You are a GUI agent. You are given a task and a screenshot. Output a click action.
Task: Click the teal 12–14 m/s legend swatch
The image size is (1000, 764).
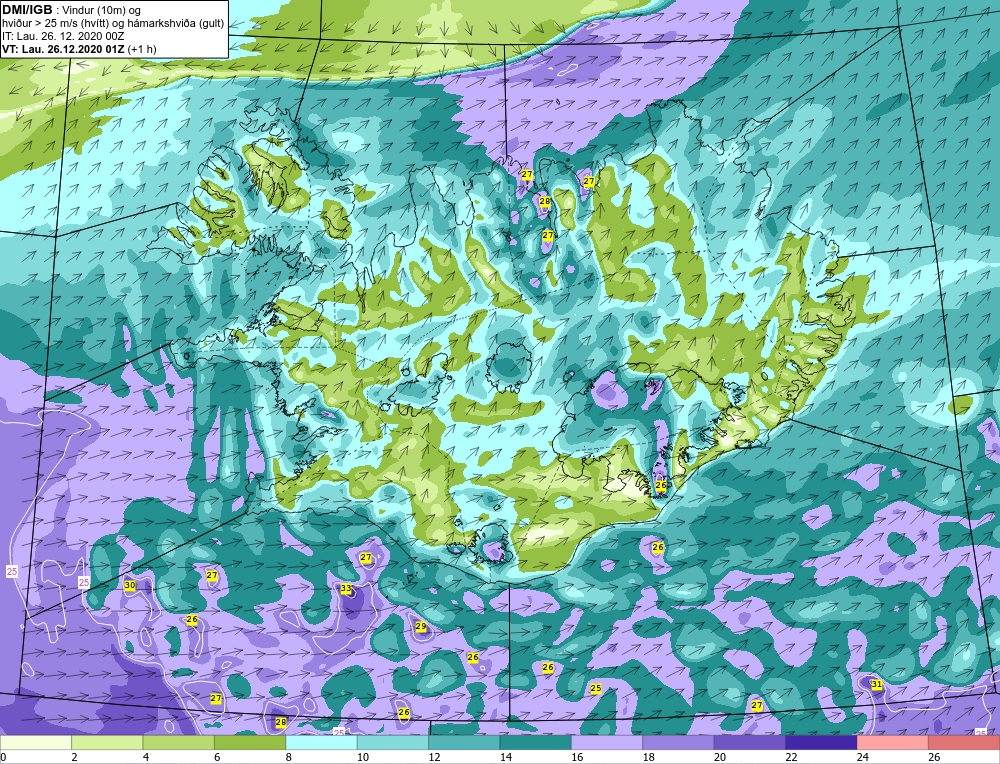click(464, 743)
